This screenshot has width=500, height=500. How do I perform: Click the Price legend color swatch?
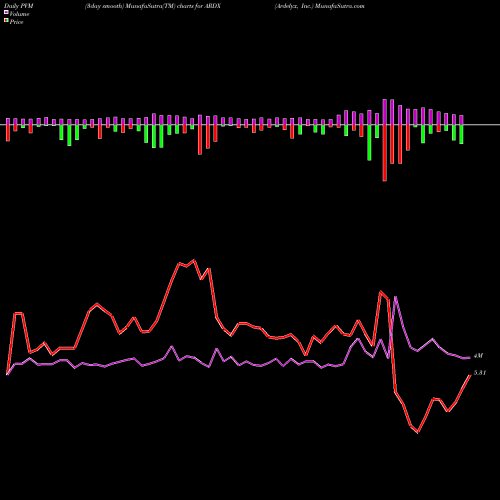click(x=6, y=21)
